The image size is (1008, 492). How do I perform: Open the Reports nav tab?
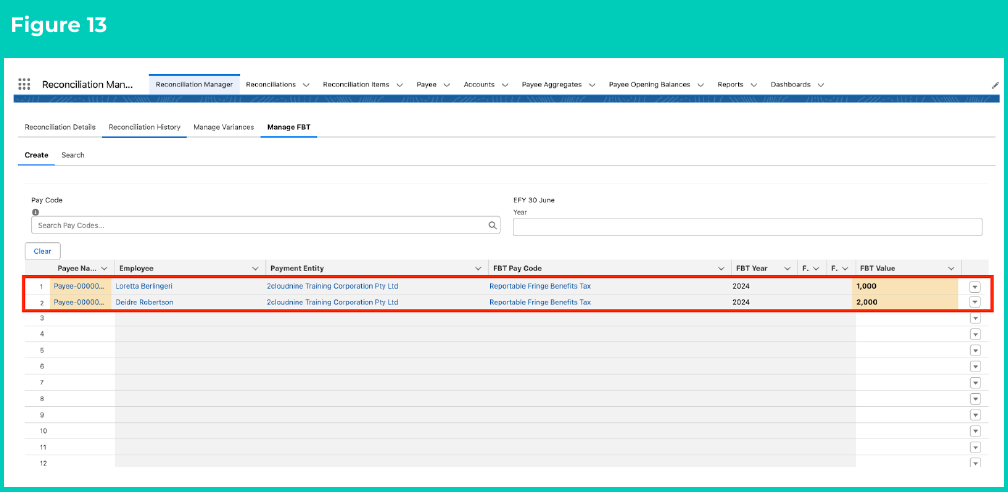[730, 84]
